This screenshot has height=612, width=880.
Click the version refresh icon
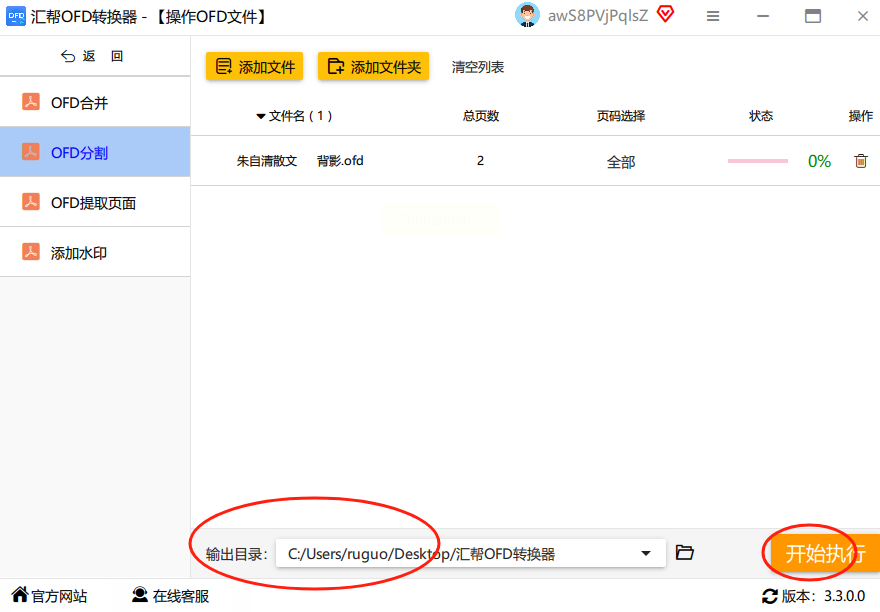click(769, 596)
